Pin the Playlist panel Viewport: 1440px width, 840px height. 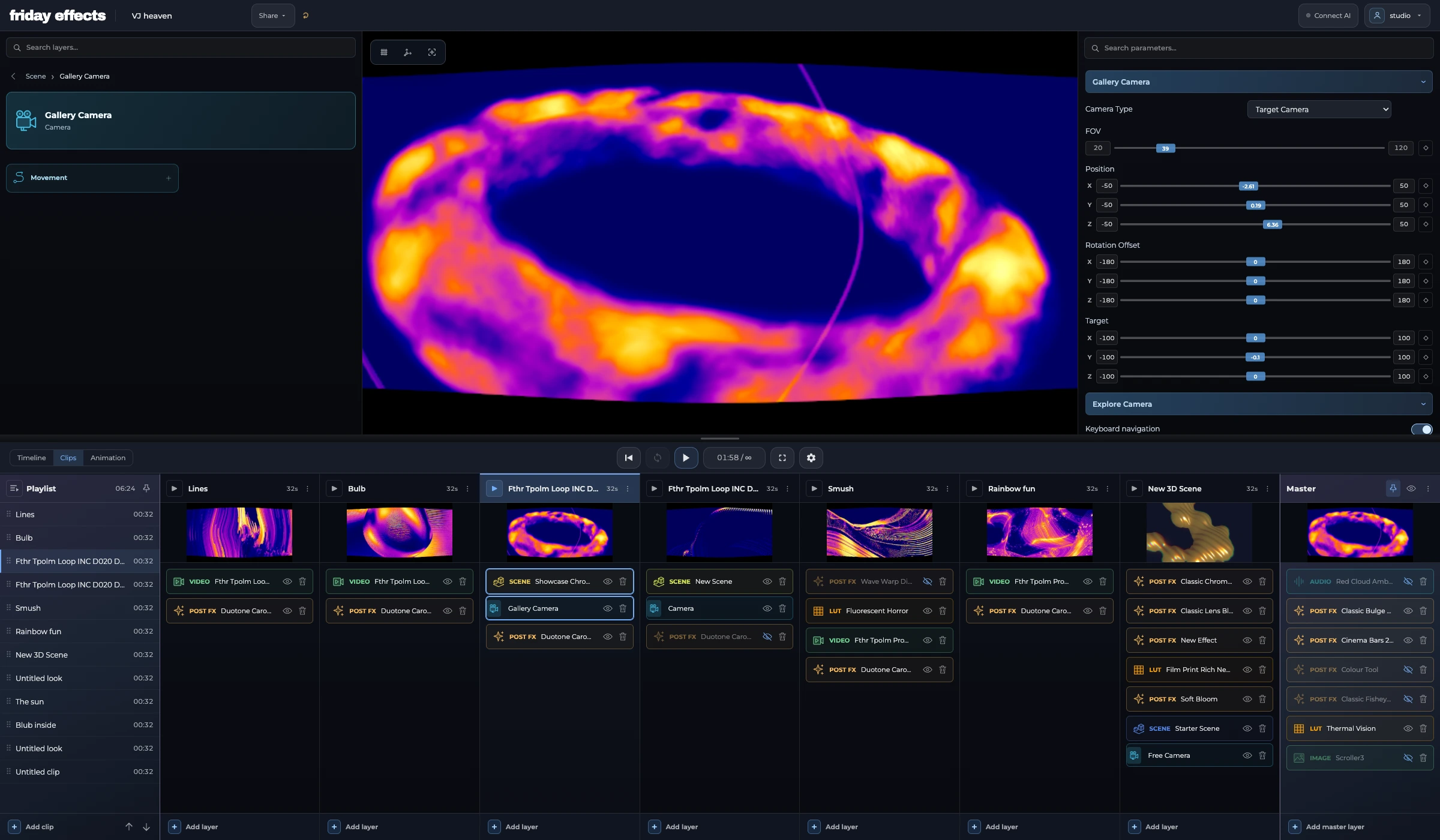pyautogui.click(x=146, y=488)
